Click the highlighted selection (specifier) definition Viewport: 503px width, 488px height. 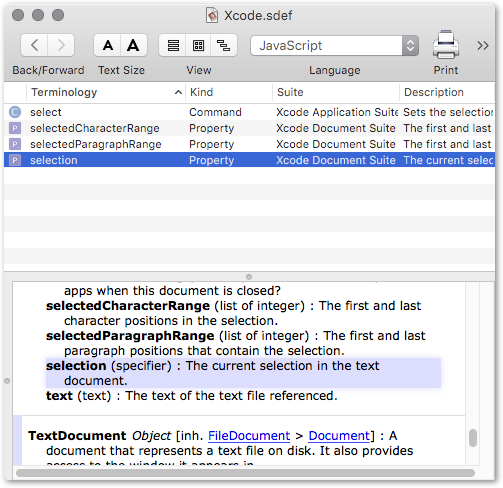coord(243,373)
